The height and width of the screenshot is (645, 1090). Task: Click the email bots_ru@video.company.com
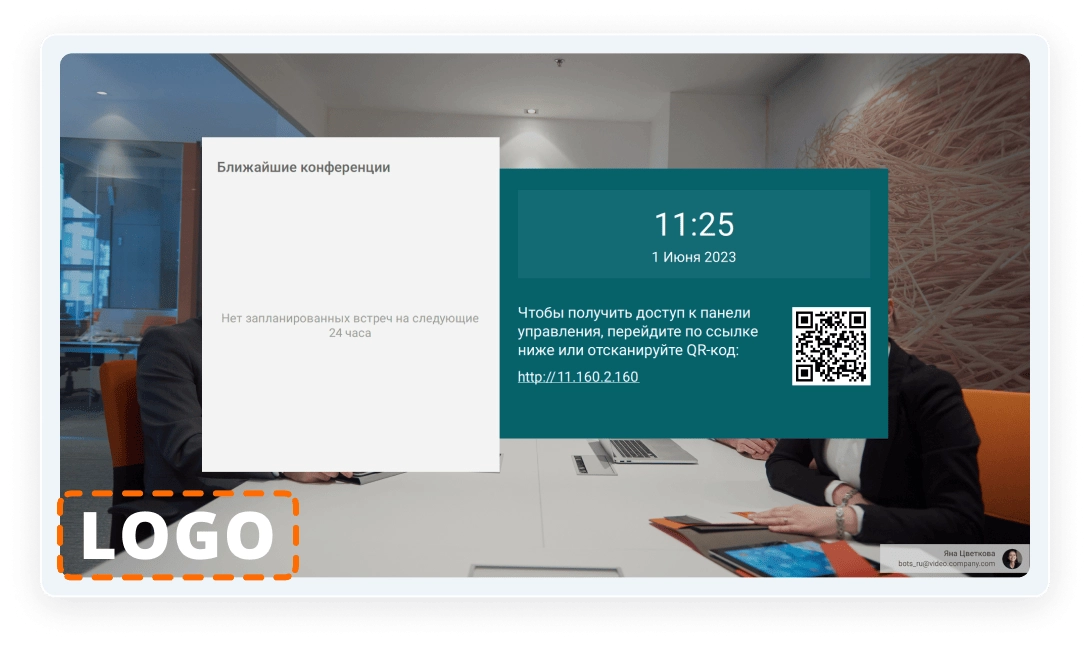click(x=946, y=564)
